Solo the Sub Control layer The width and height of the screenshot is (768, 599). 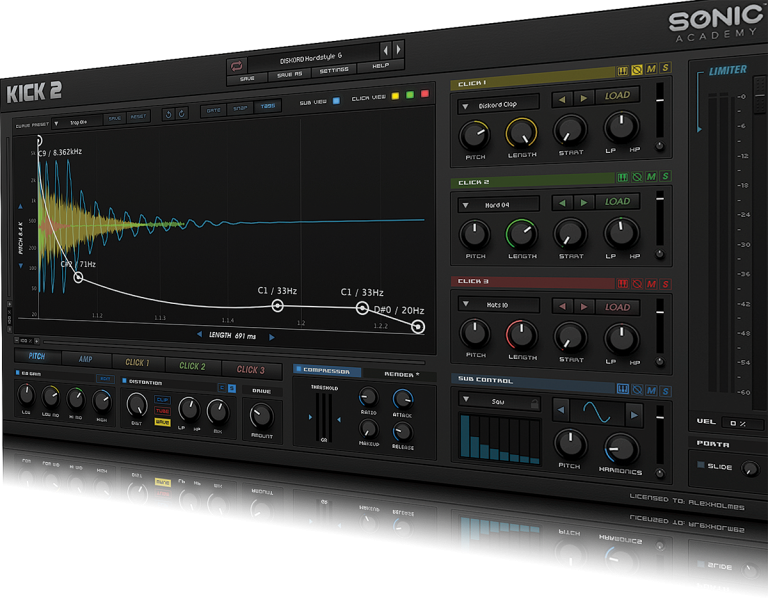(666, 391)
